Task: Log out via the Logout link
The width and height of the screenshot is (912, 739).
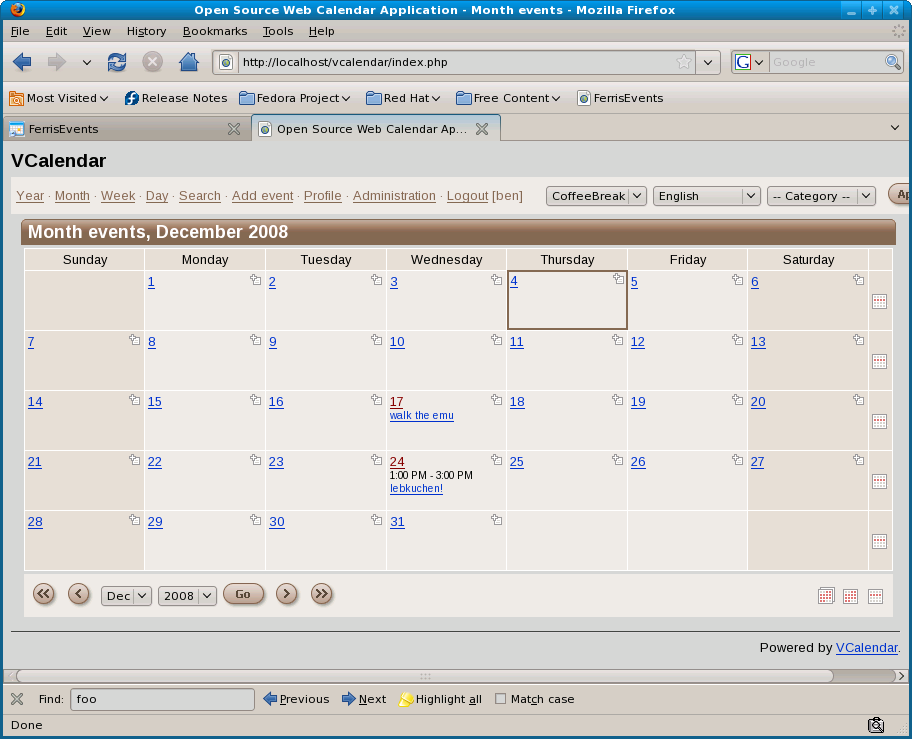Action: click(468, 196)
